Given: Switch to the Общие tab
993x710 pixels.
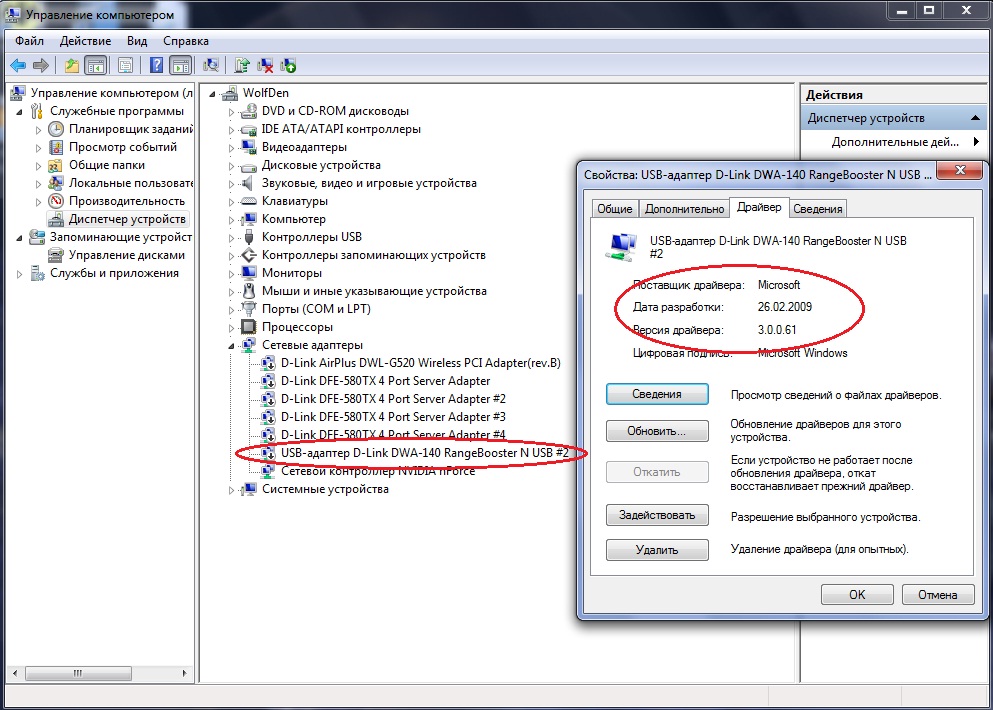Looking at the screenshot, I should point(614,209).
